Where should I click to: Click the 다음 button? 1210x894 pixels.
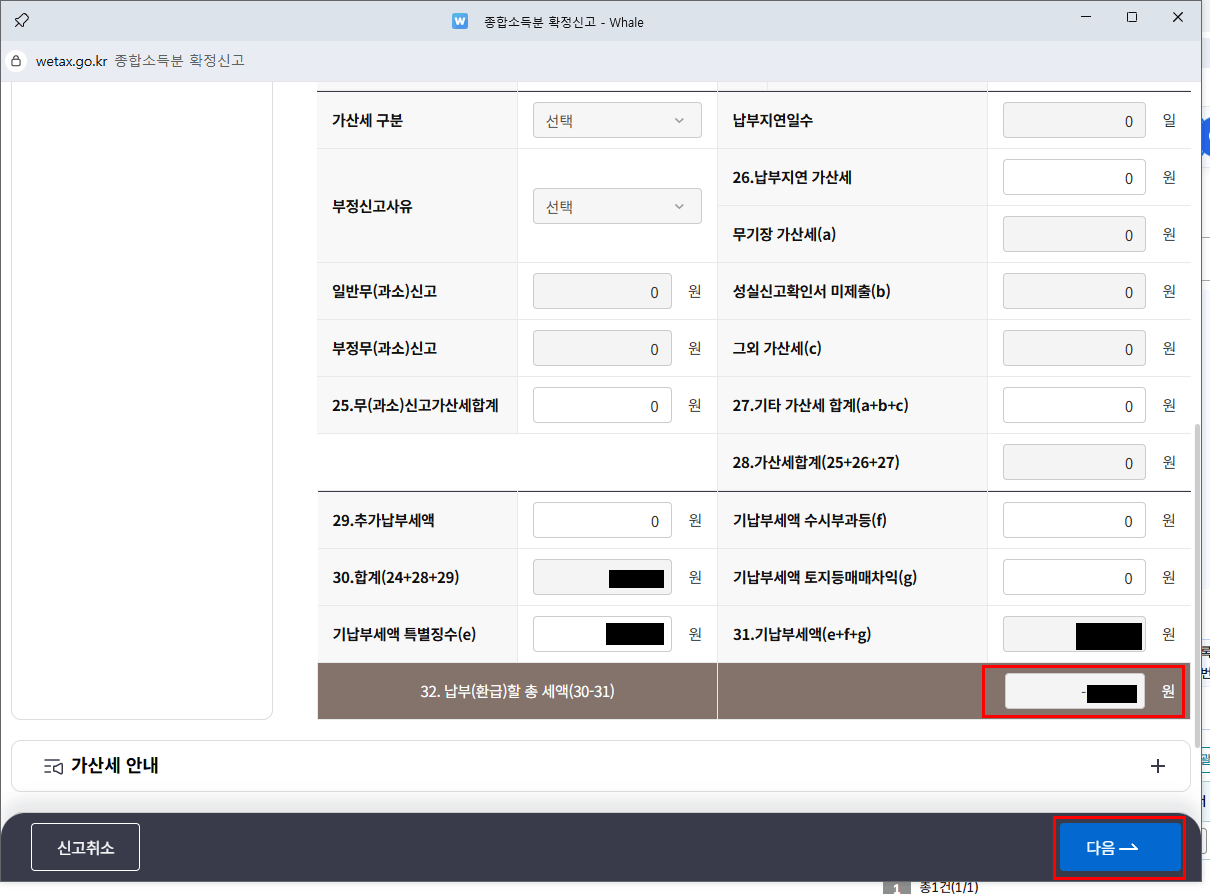[x=1120, y=848]
